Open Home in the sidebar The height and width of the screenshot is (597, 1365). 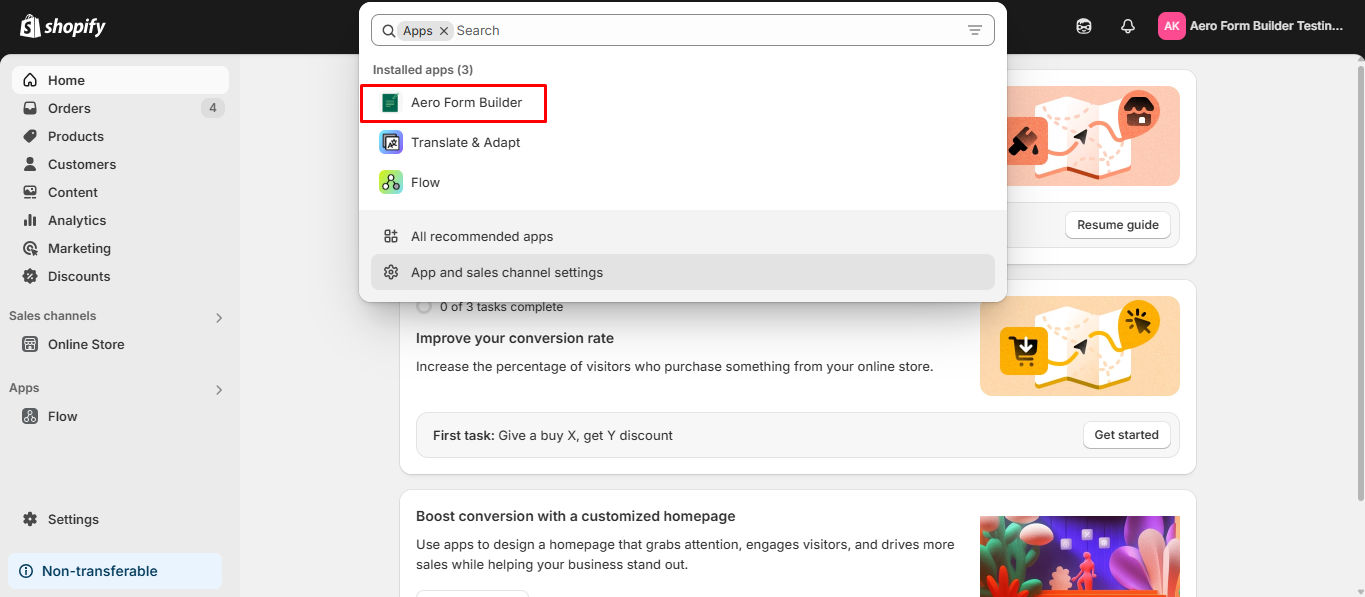click(120, 80)
